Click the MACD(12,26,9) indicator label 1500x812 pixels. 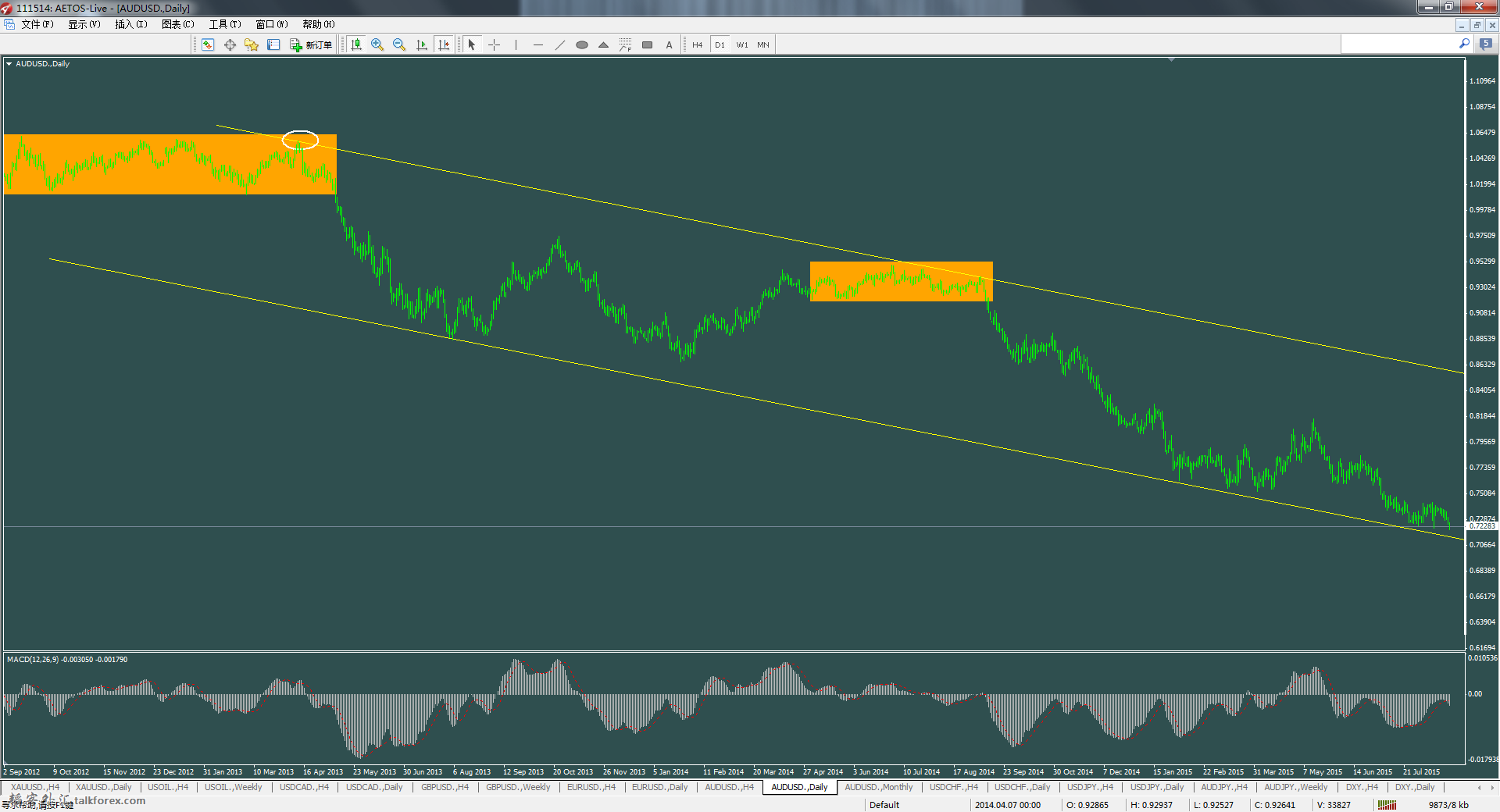67,660
